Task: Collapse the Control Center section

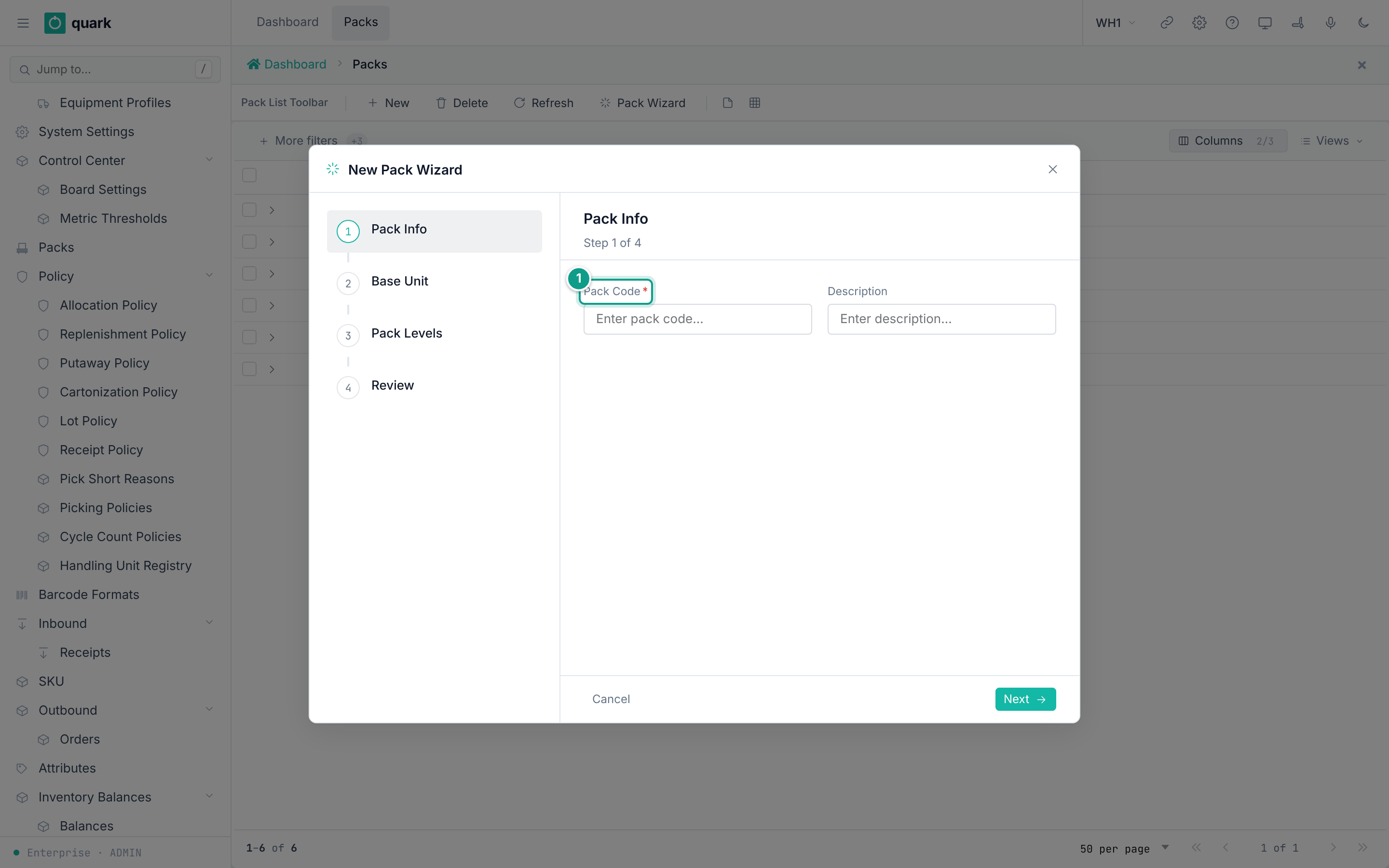Action: tap(209, 160)
